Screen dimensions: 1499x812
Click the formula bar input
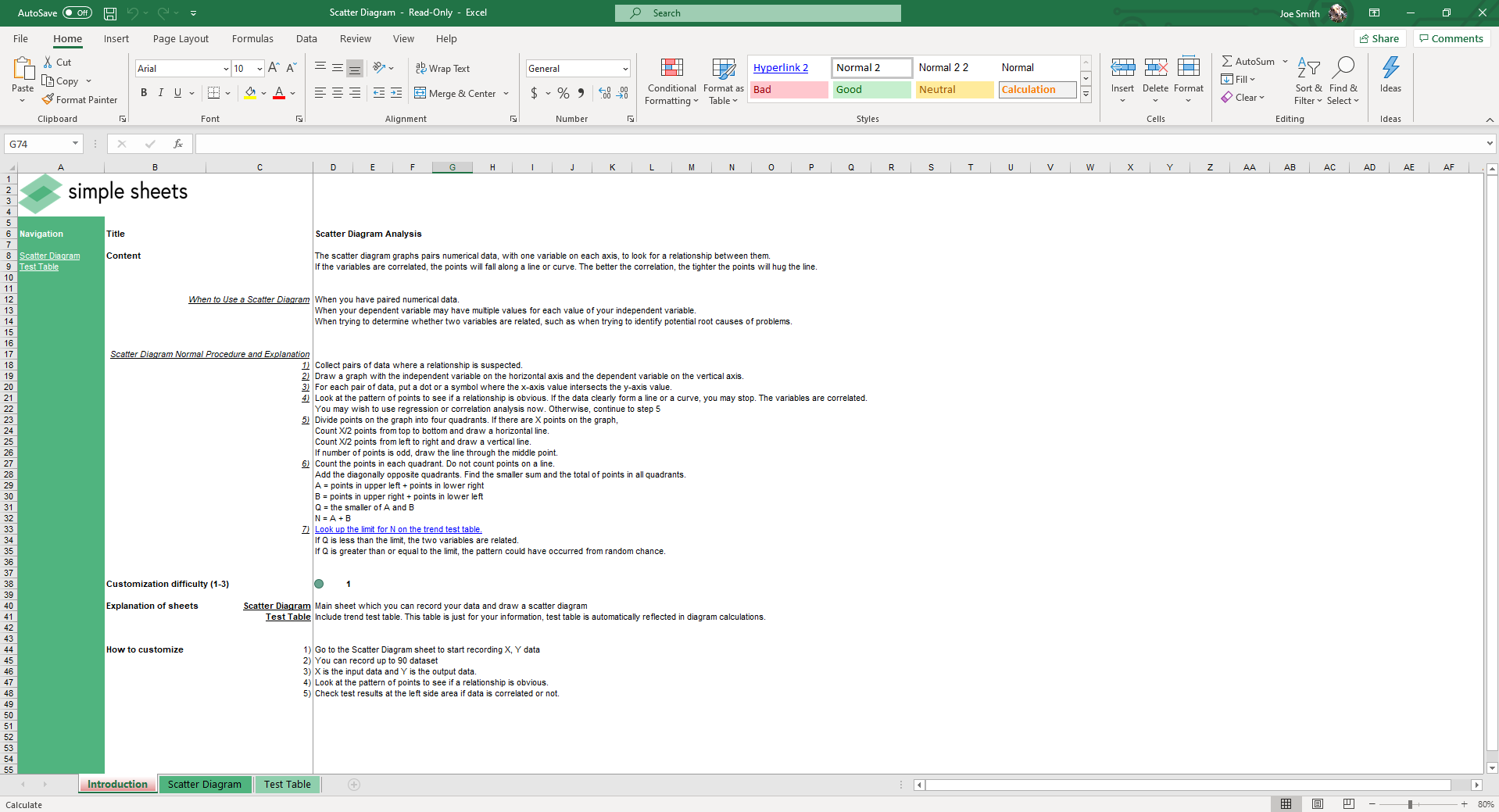pyautogui.click(x=840, y=144)
